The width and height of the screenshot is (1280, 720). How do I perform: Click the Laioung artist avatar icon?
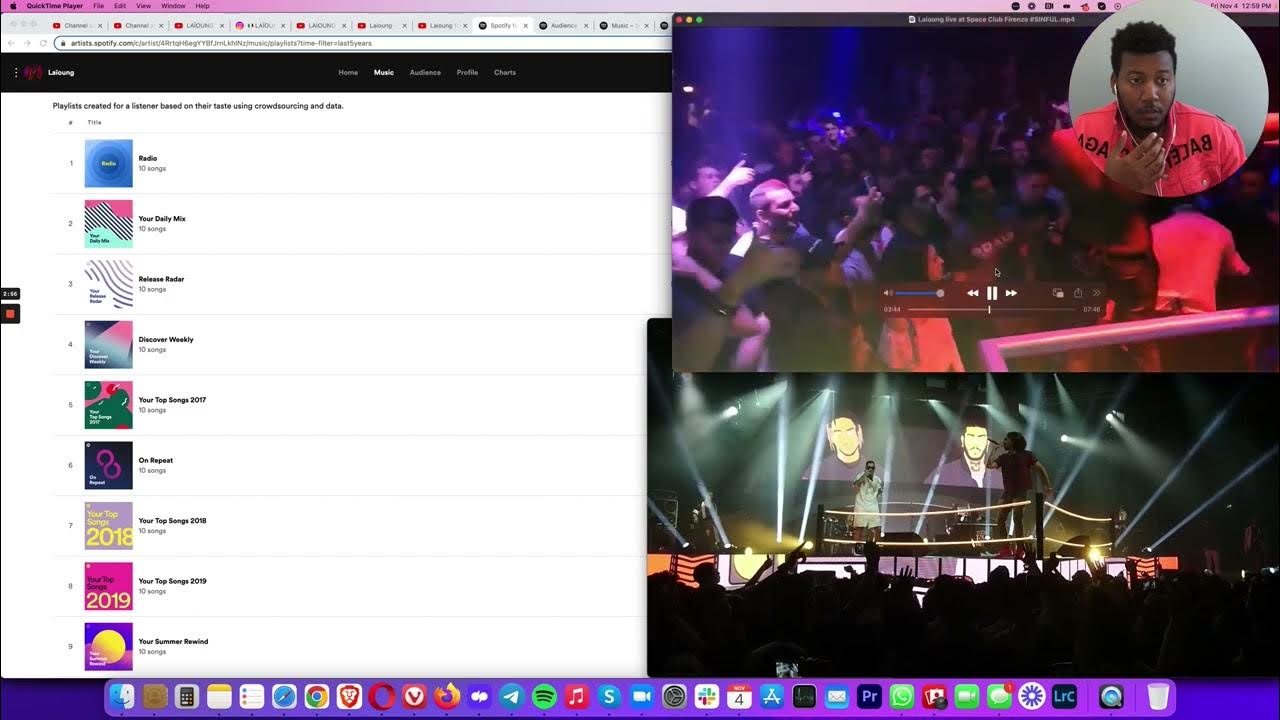pyautogui.click(x=33, y=72)
